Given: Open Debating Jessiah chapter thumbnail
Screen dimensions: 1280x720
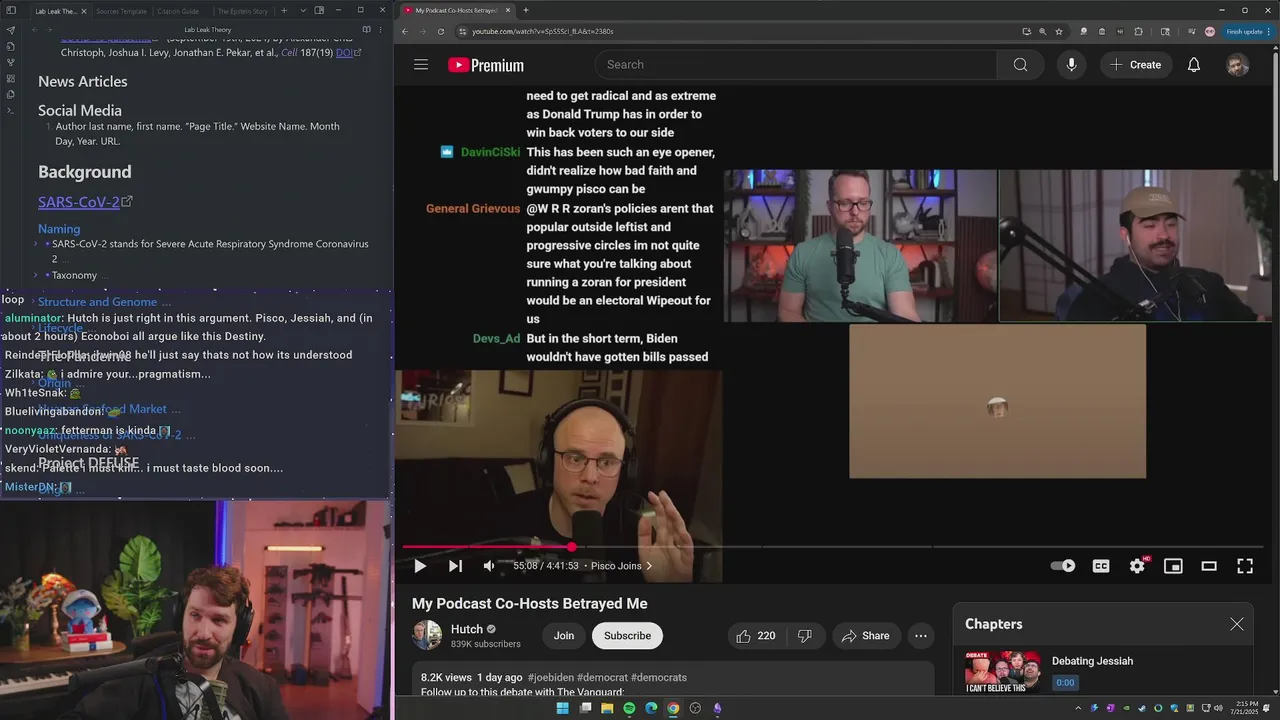Looking at the screenshot, I should pos(1002,672).
